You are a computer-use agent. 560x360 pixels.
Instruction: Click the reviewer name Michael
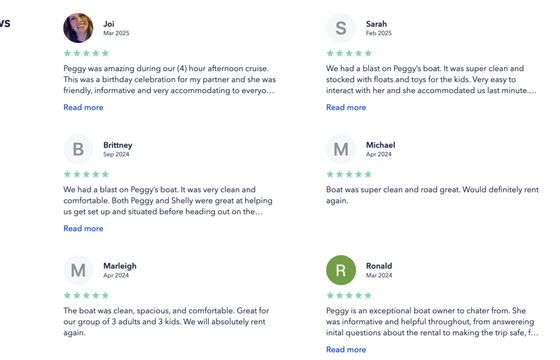380,145
